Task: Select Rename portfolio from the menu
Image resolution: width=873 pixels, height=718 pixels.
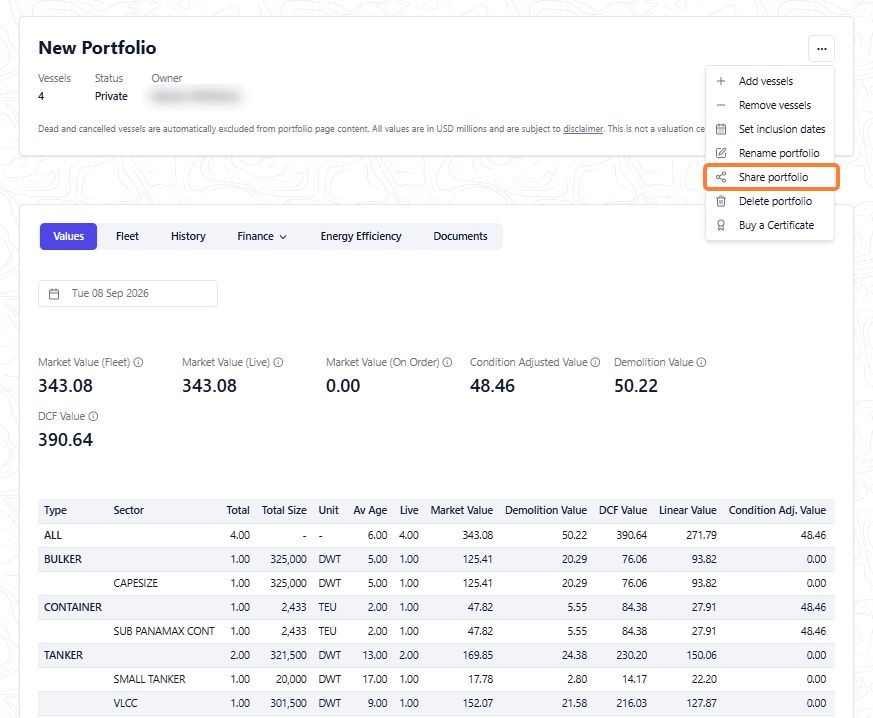Action: pos(769,153)
